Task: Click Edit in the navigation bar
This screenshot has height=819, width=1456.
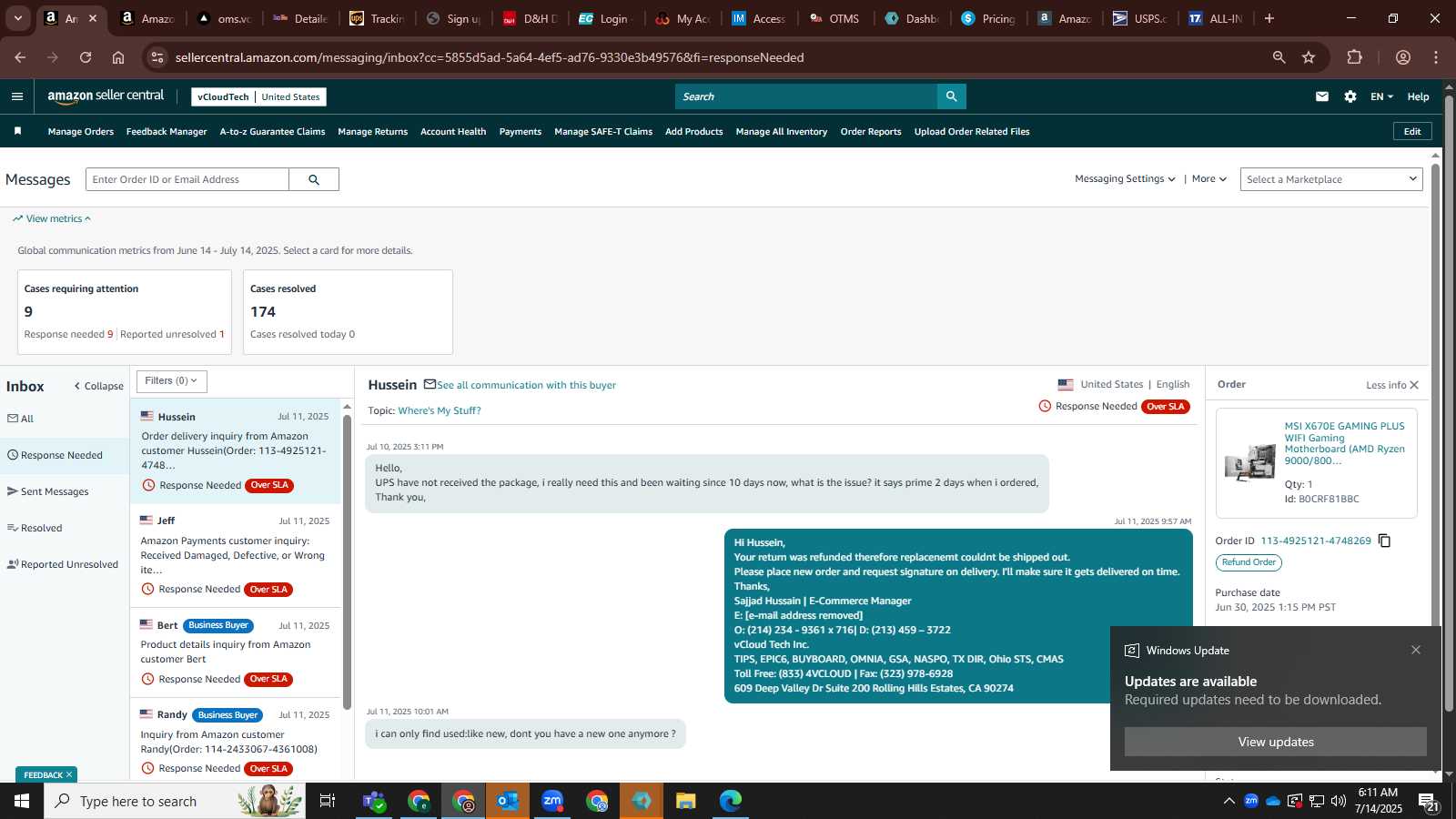Action: point(1412,131)
